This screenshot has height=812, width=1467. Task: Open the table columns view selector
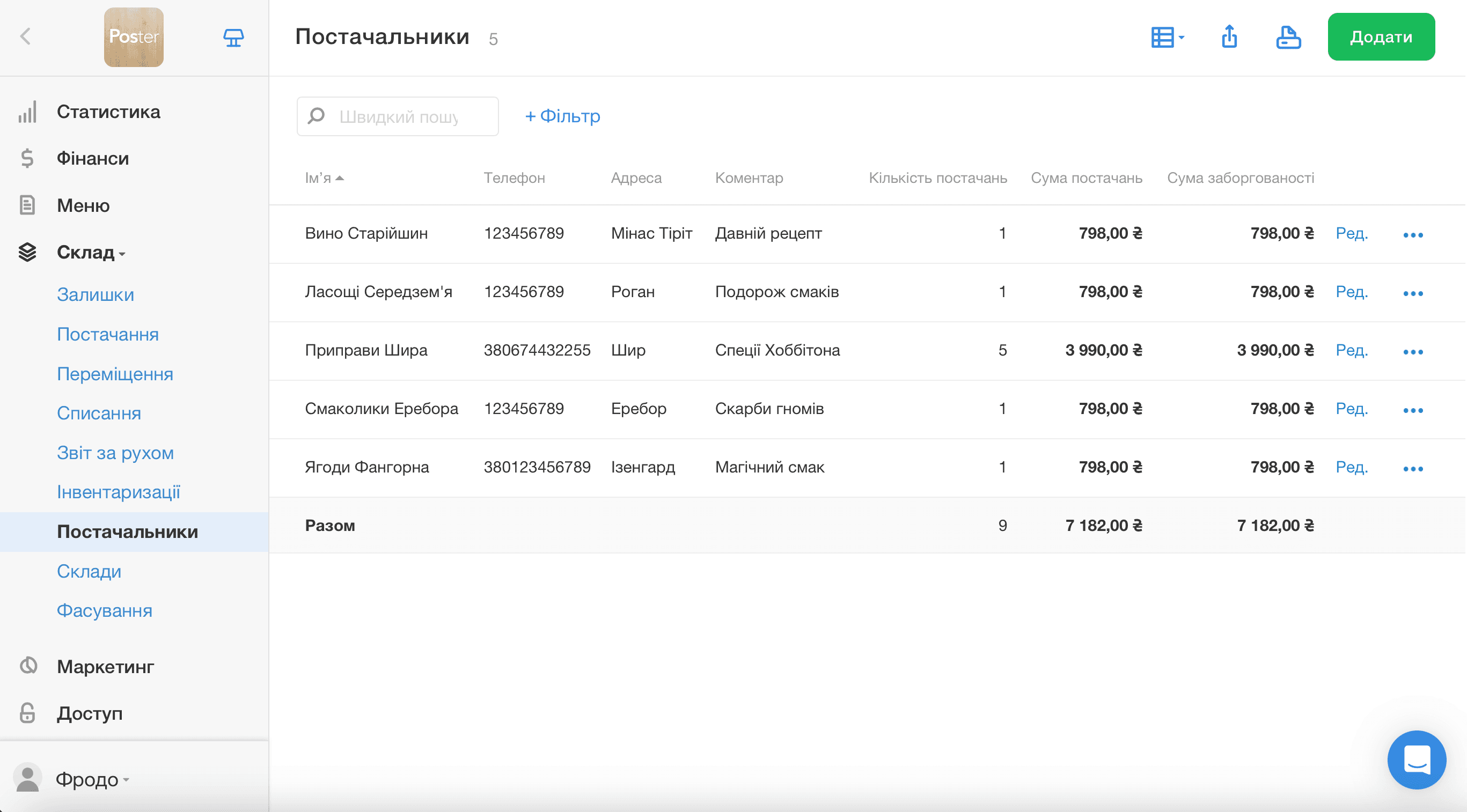click(x=1168, y=38)
